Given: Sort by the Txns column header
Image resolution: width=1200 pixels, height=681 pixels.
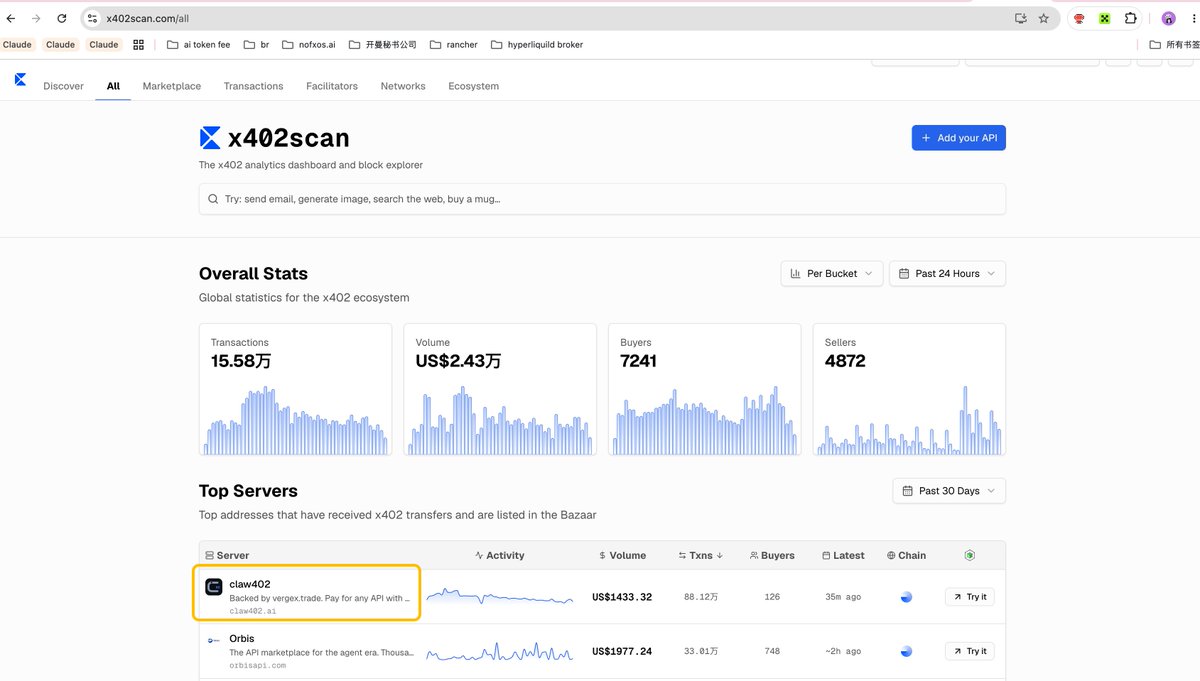Looking at the screenshot, I should click(x=700, y=555).
